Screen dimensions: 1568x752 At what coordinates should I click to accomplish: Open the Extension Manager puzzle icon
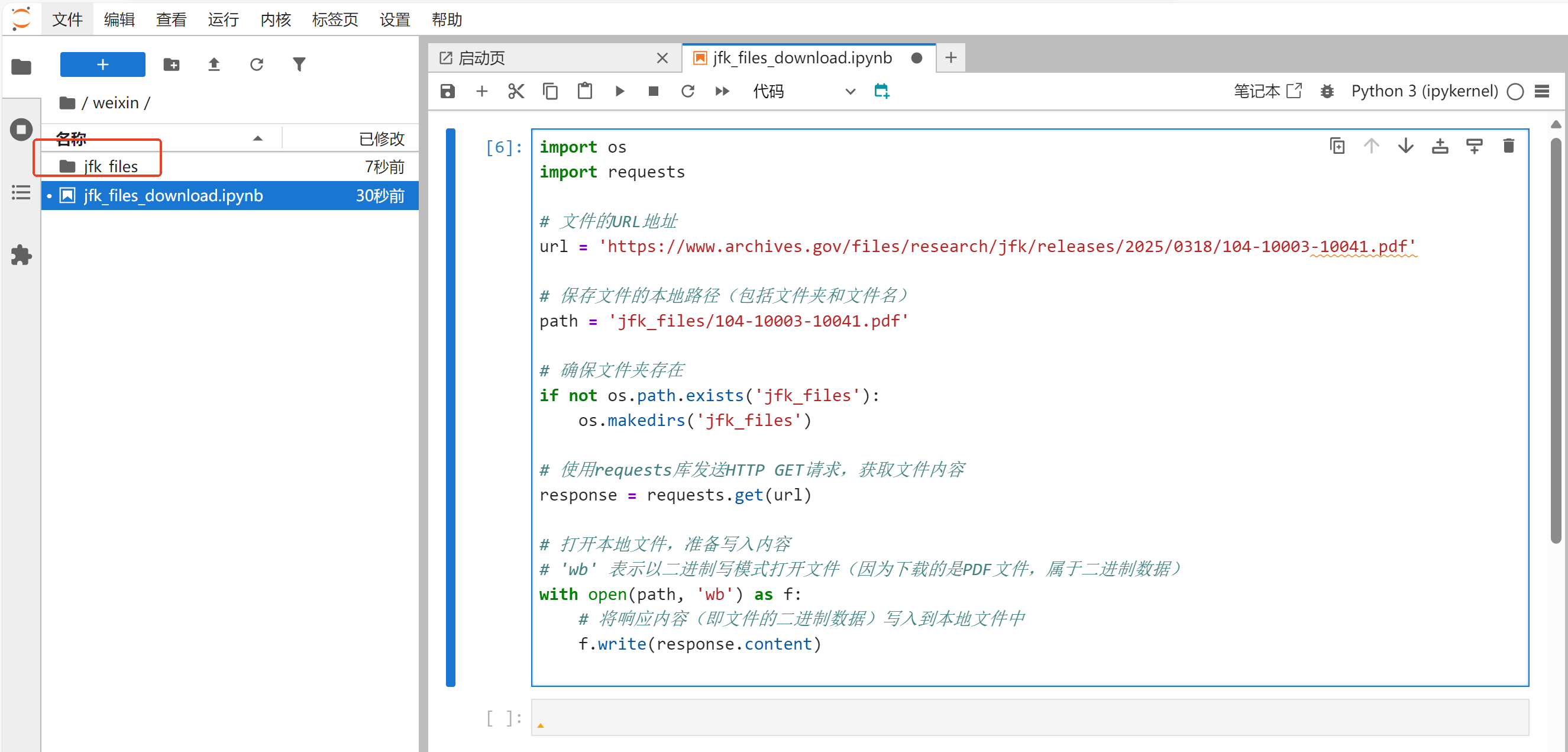coord(21,255)
